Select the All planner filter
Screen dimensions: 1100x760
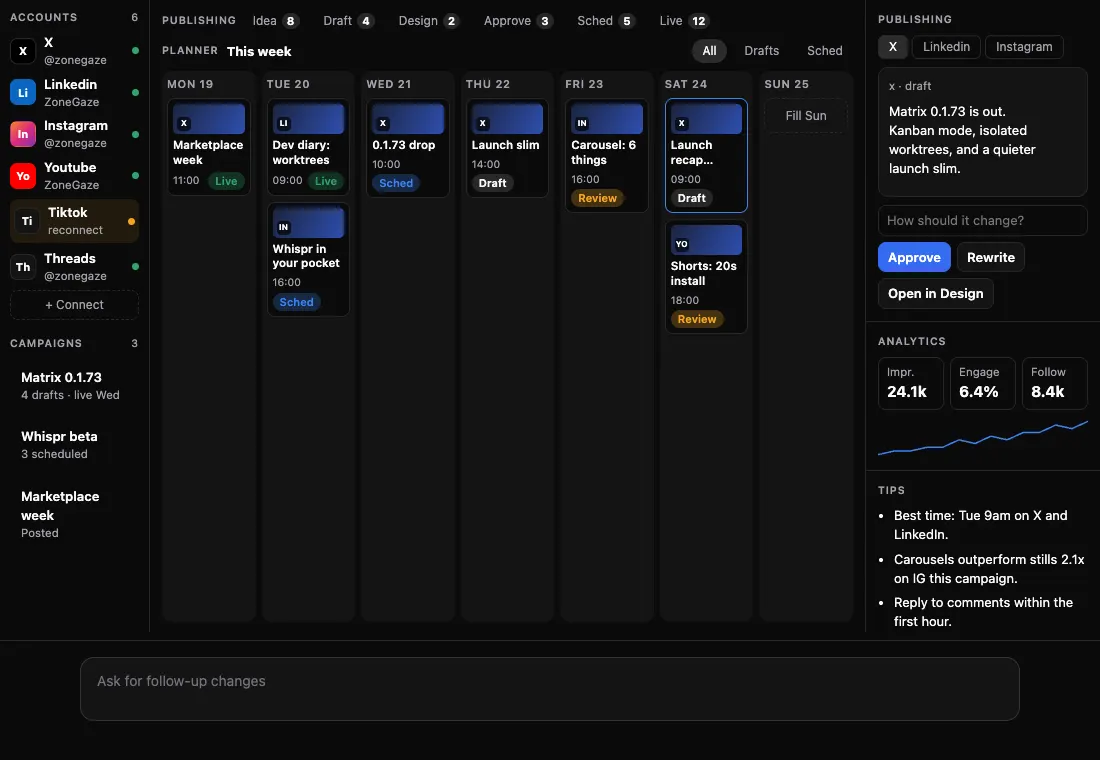(709, 51)
